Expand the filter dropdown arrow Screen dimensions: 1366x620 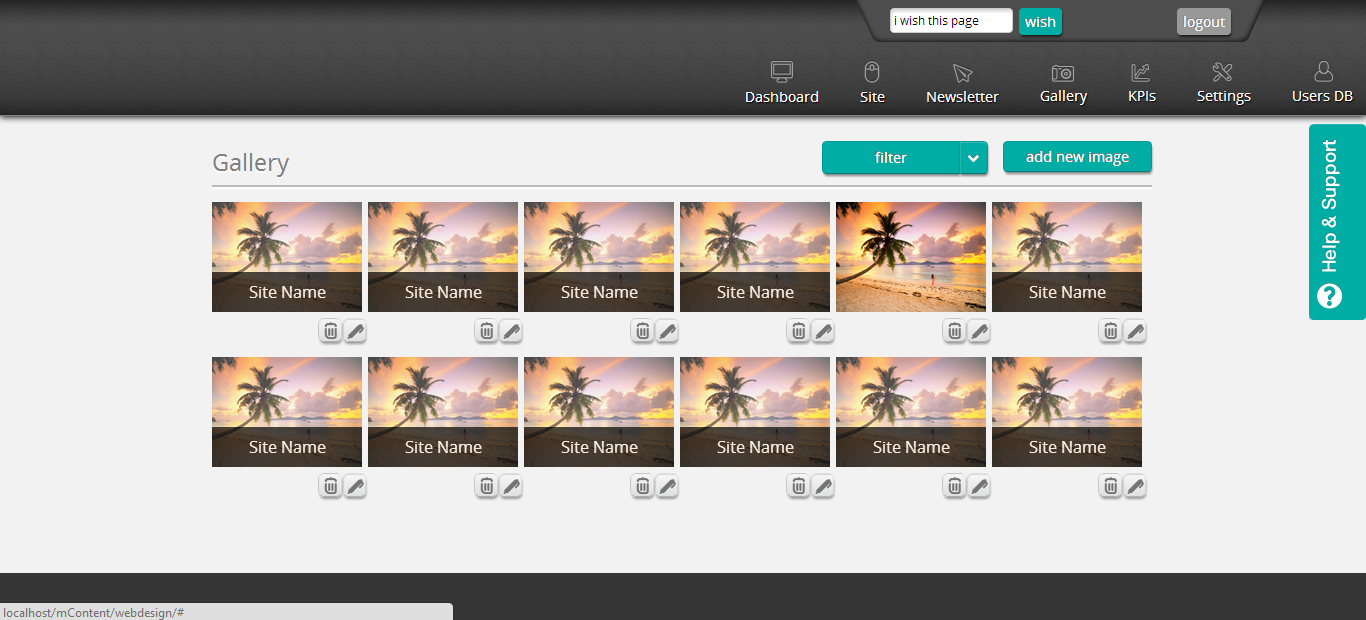point(973,158)
